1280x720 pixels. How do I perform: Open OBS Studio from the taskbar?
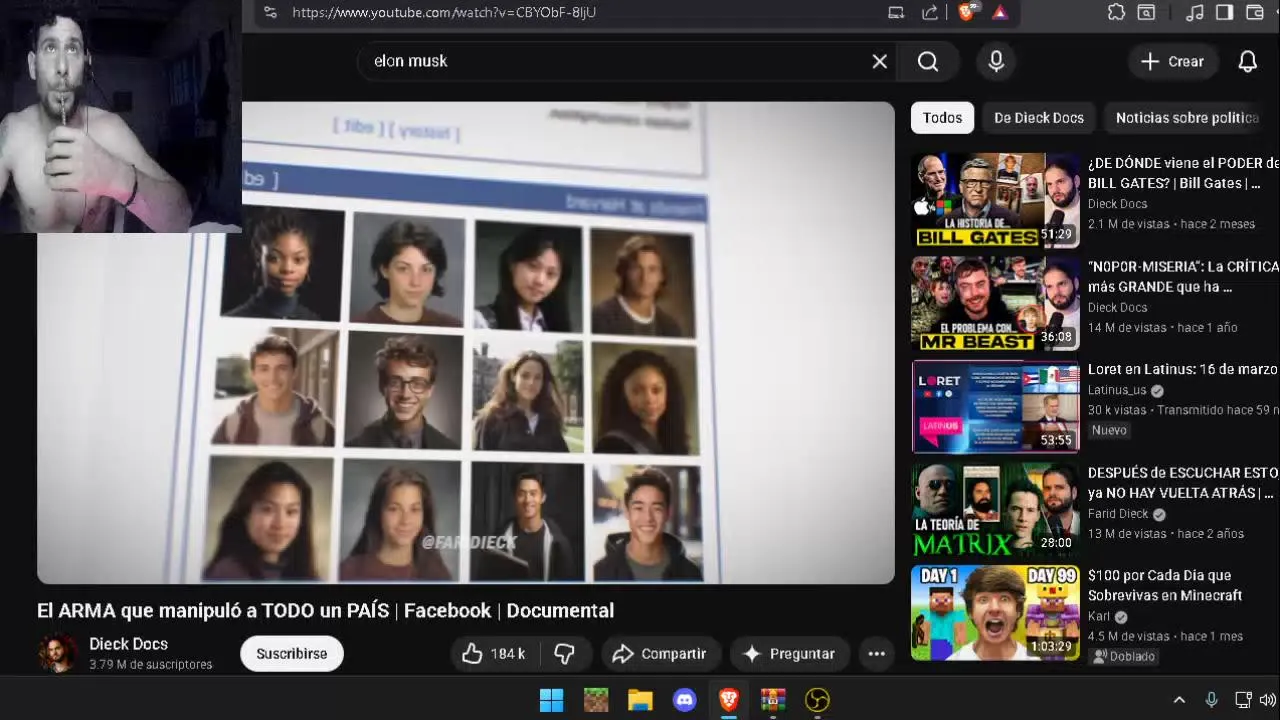818,700
